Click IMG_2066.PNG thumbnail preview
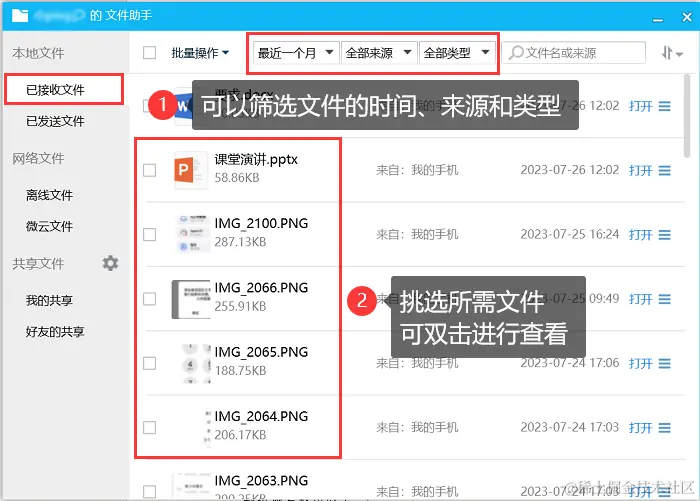This screenshot has height=501, width=700. click(191, 299)
